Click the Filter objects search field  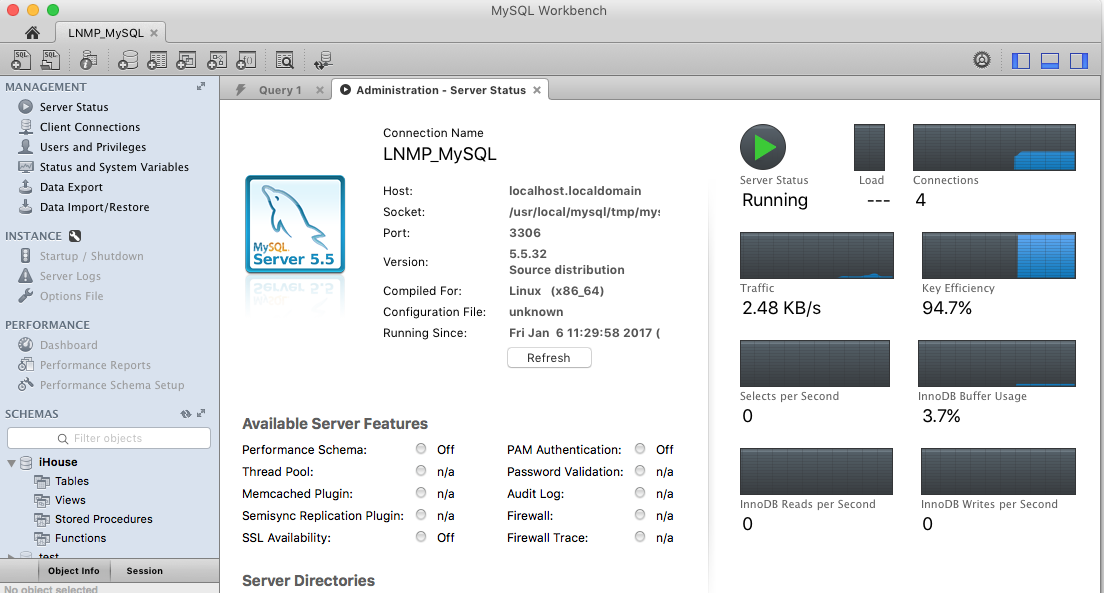(108, 438)
